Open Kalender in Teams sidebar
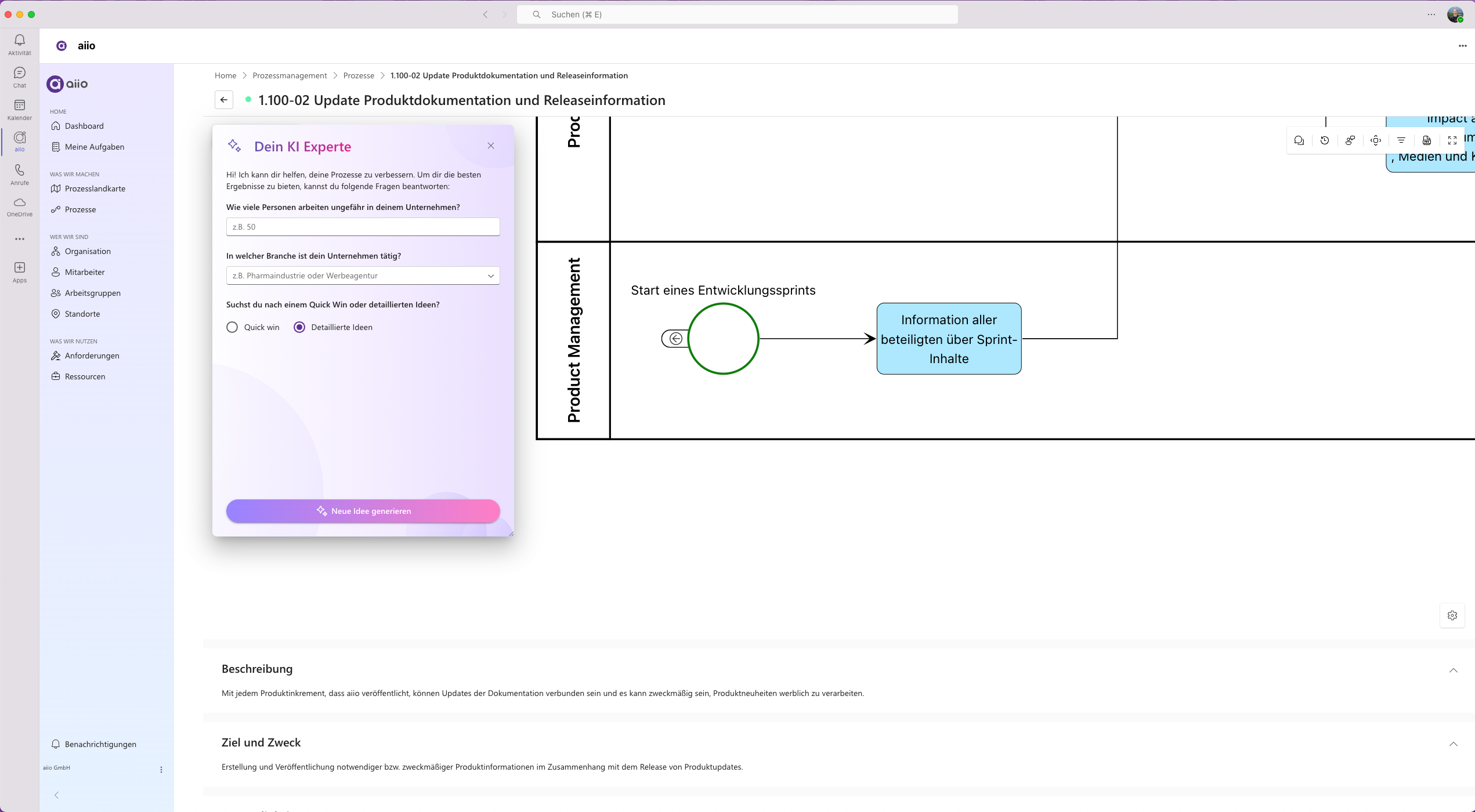Screen dimensions: 1475x812 (x=20, y=109)
